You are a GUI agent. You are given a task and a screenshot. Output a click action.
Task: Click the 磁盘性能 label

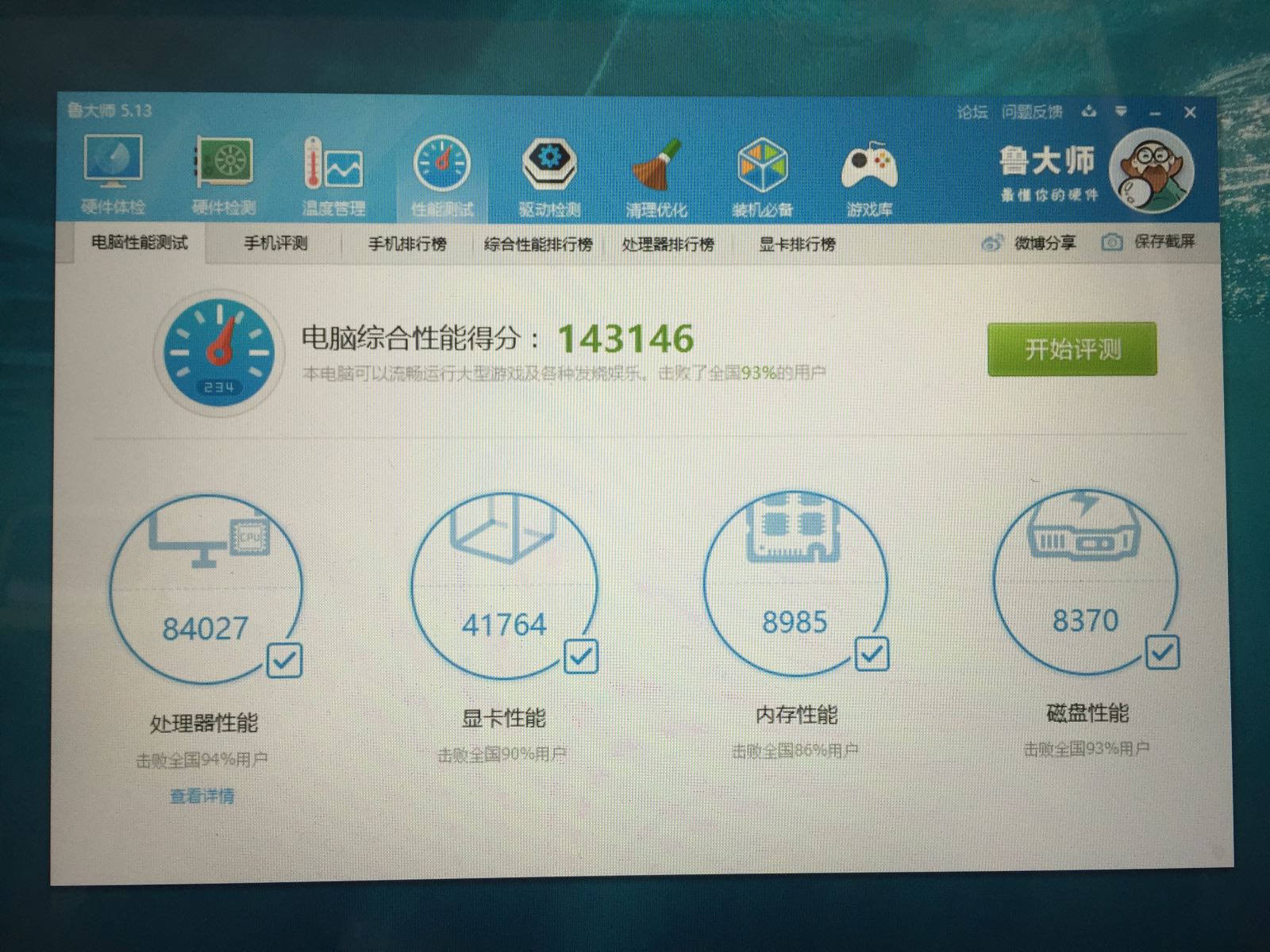coord(1087,712)
